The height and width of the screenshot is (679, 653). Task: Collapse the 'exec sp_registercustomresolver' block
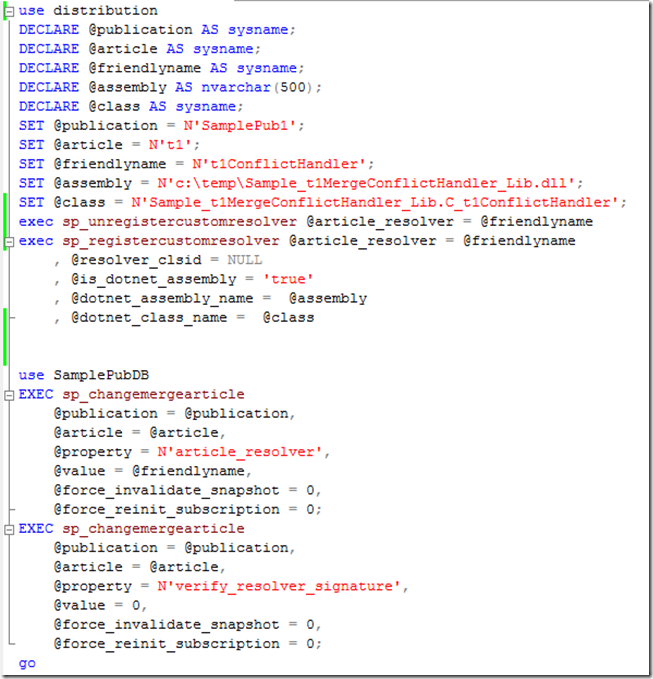click(x=9, y=242)
